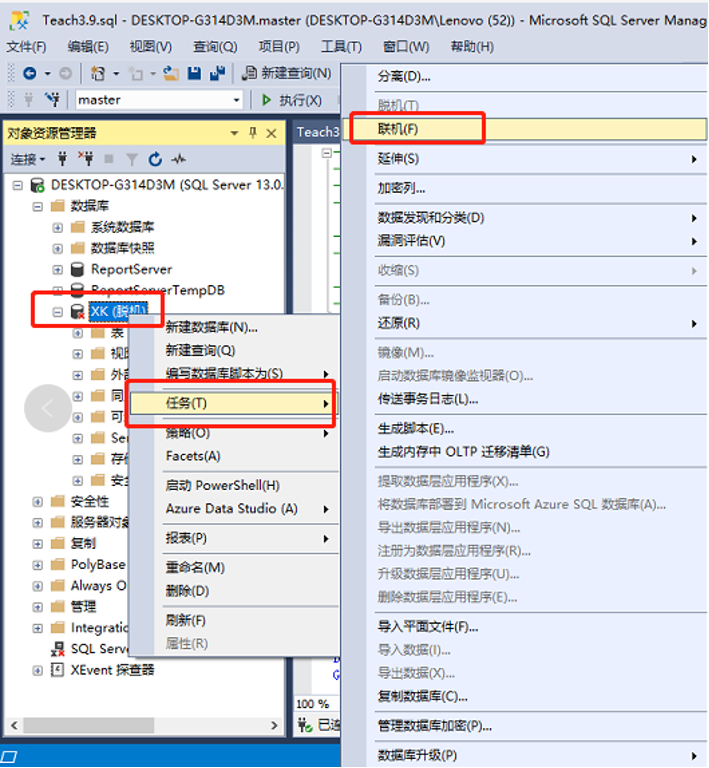Select the ReportServer database
The image size is (709, 768).
[x=131, y=269]
